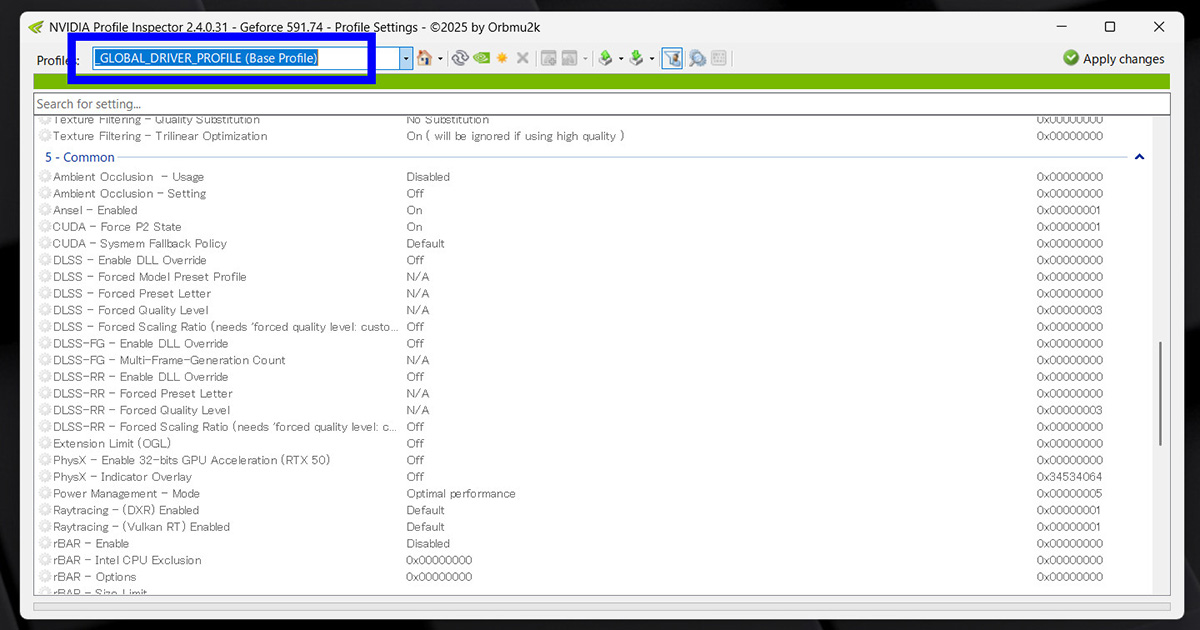Open dropdown arrow beside export profile icon
1200x630 pixels.
[x=620, y=59]
